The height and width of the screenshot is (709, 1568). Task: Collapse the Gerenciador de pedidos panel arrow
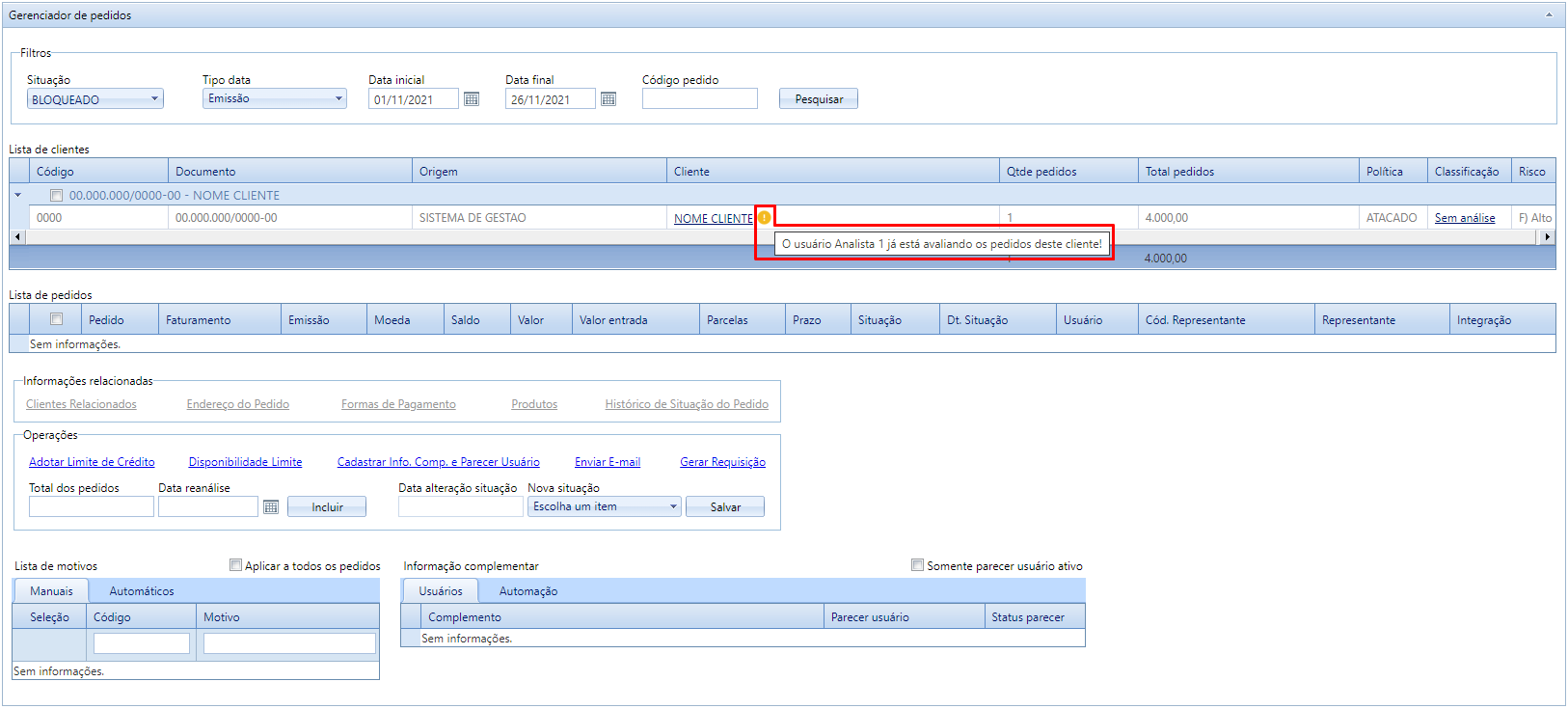[x=1549, y=14]
